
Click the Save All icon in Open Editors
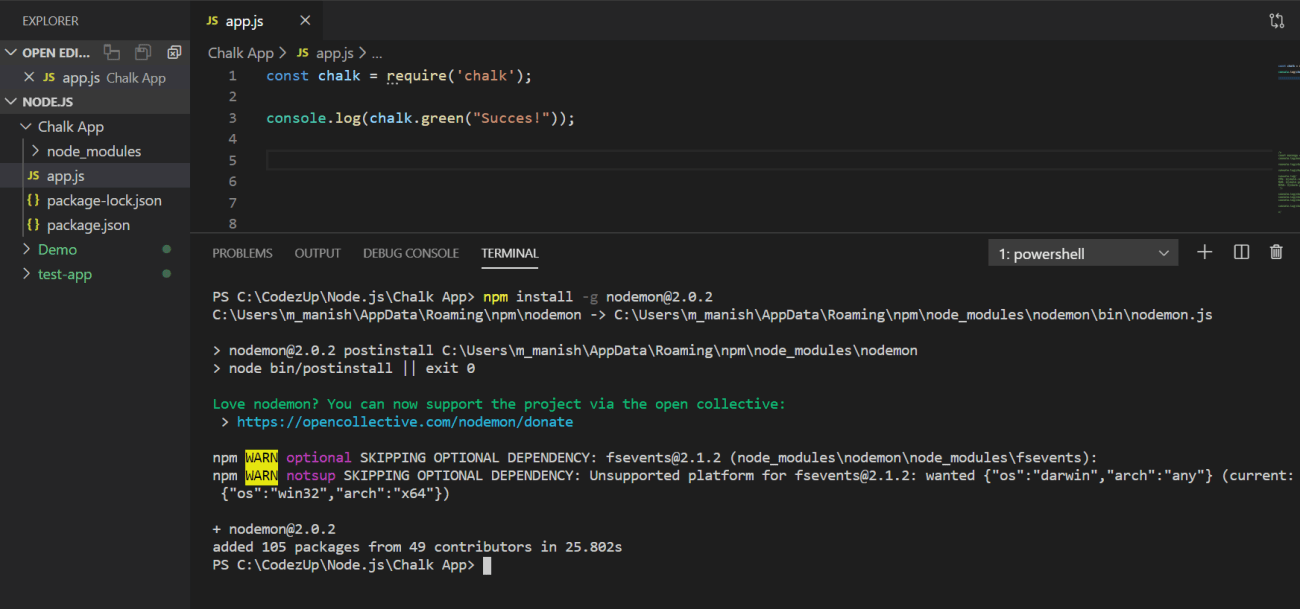143,52
